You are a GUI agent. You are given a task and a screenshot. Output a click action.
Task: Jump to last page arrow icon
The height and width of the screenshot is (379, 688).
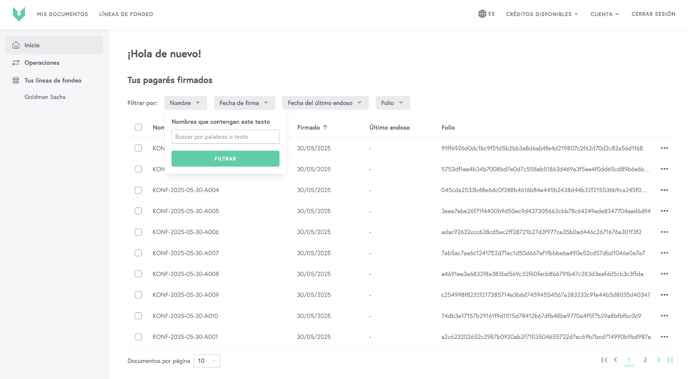[x=670, y=360]
